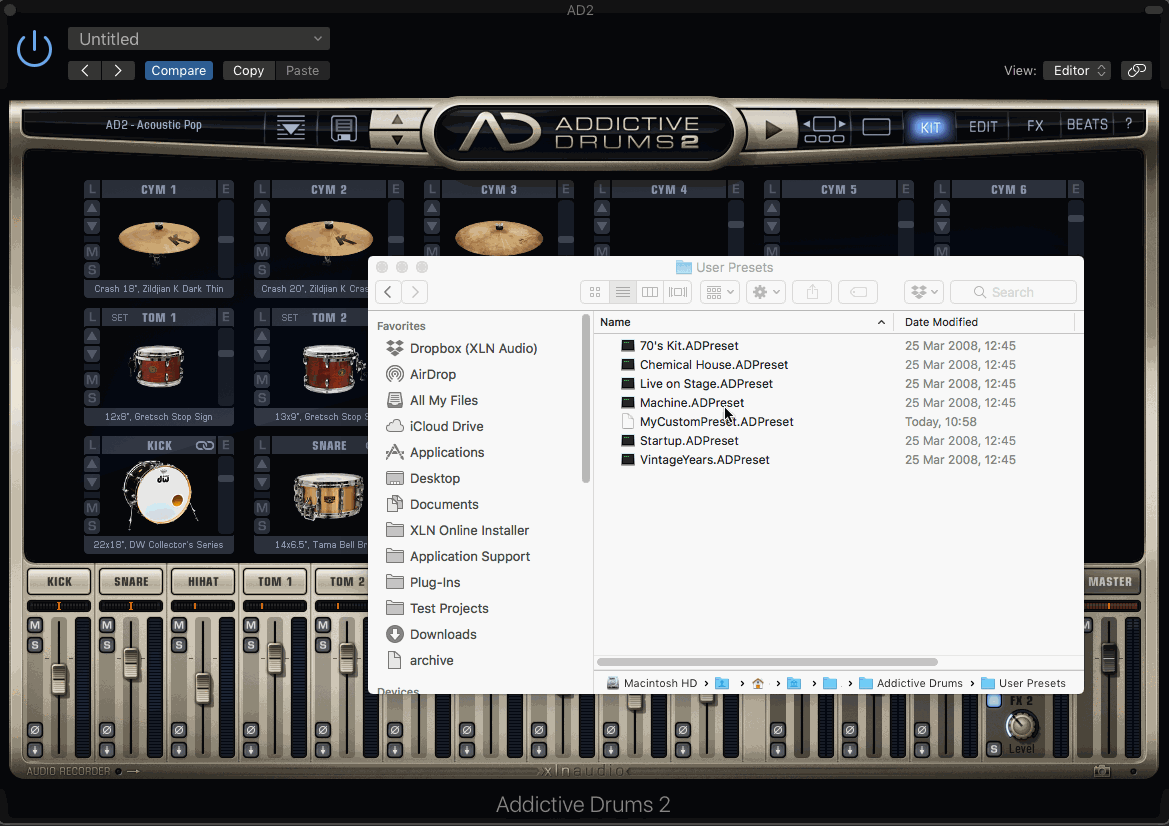Click the KICK channel volume fader
The image size is (1169, 826).
pos(58,680)
